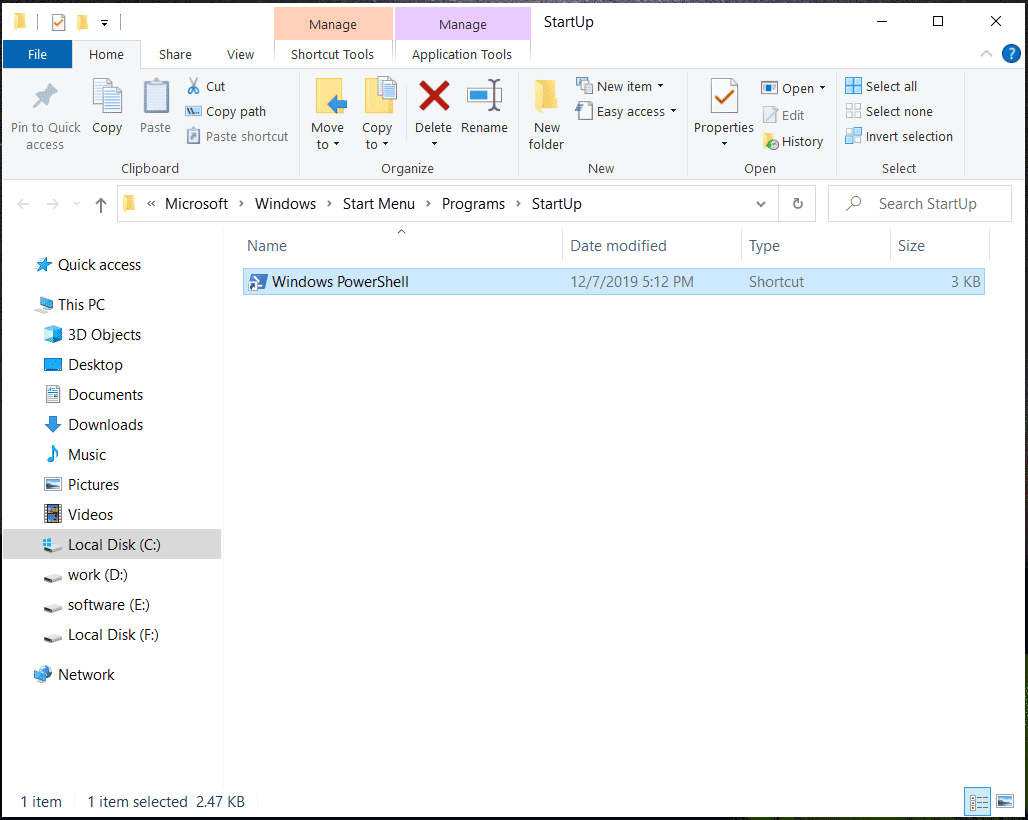
Task: Click the Help question mark icon
Action: click(x=1010, y=54)
